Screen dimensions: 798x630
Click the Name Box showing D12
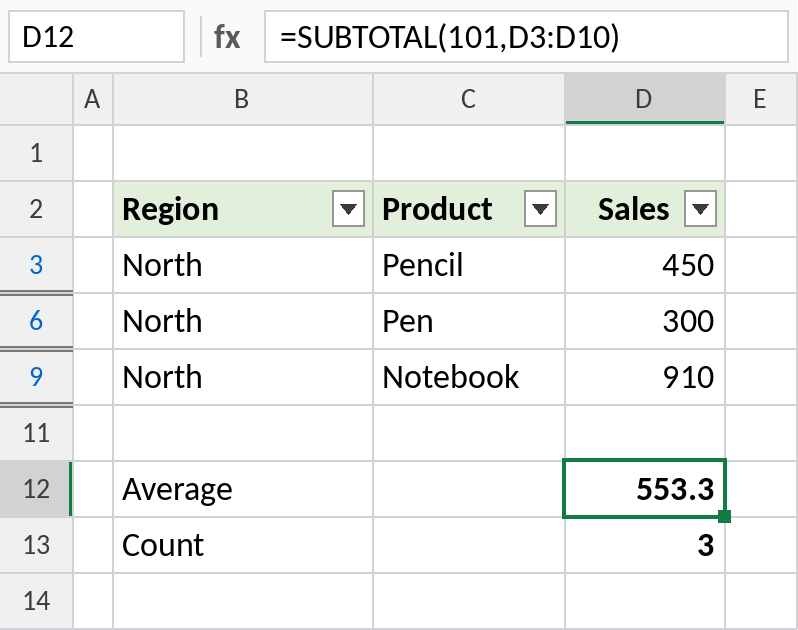(x=96, y=37)
